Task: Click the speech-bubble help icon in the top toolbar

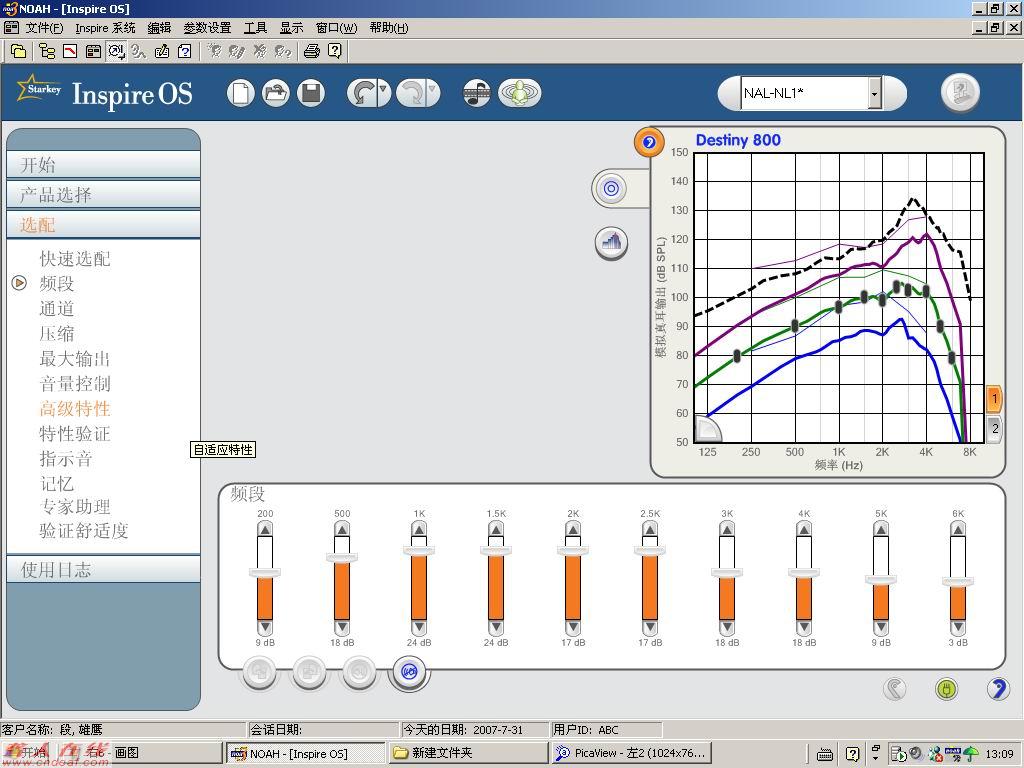Action: pyautogui.click(x=334, y=51)
